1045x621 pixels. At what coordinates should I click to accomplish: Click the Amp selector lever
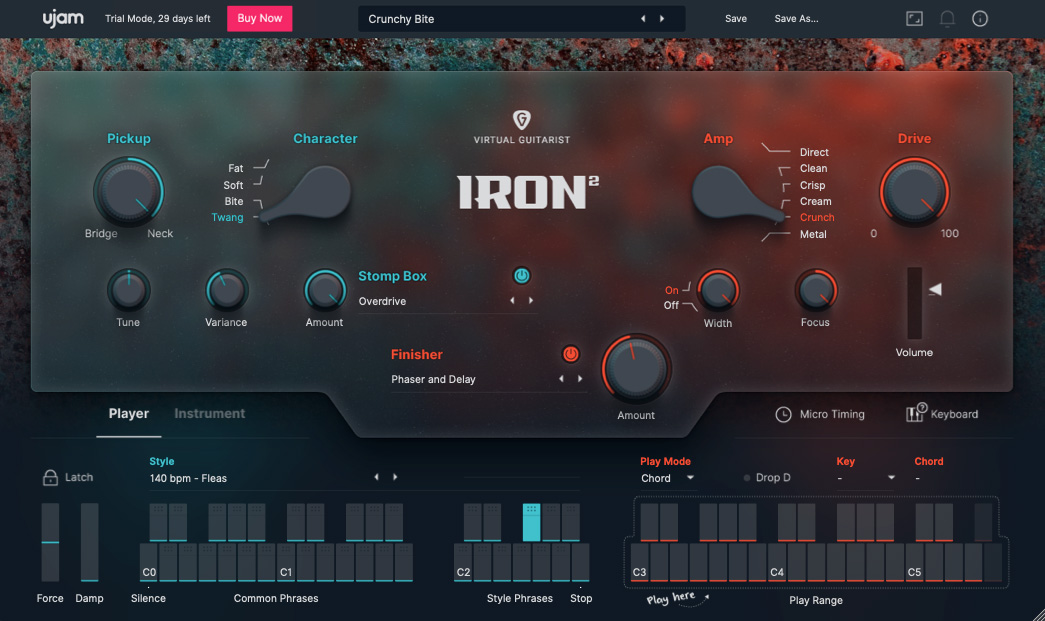click(x=736, y=194)
